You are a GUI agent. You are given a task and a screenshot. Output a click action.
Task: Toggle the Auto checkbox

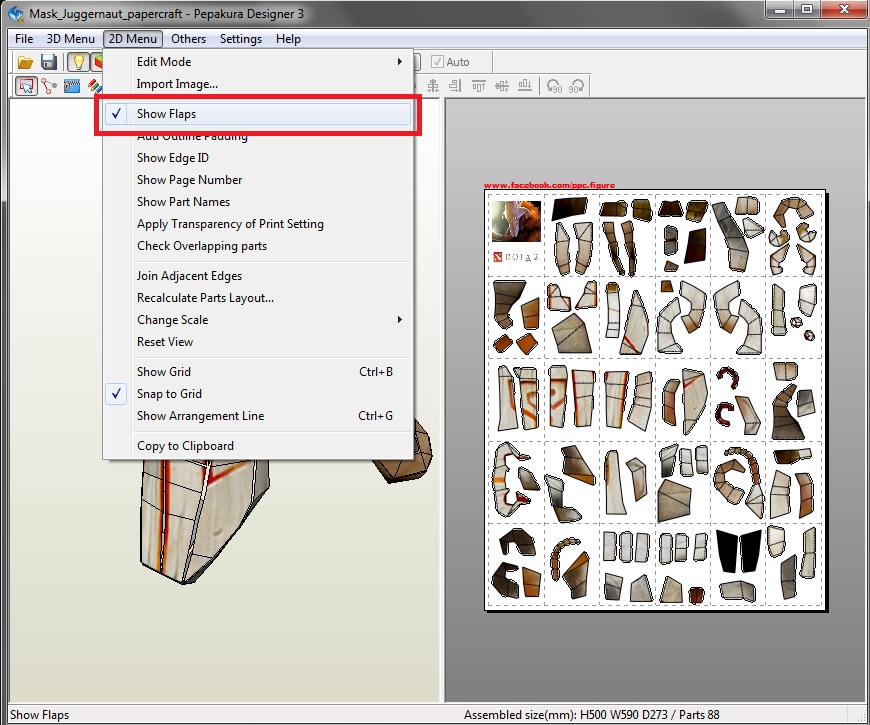(x=437, y=62)
